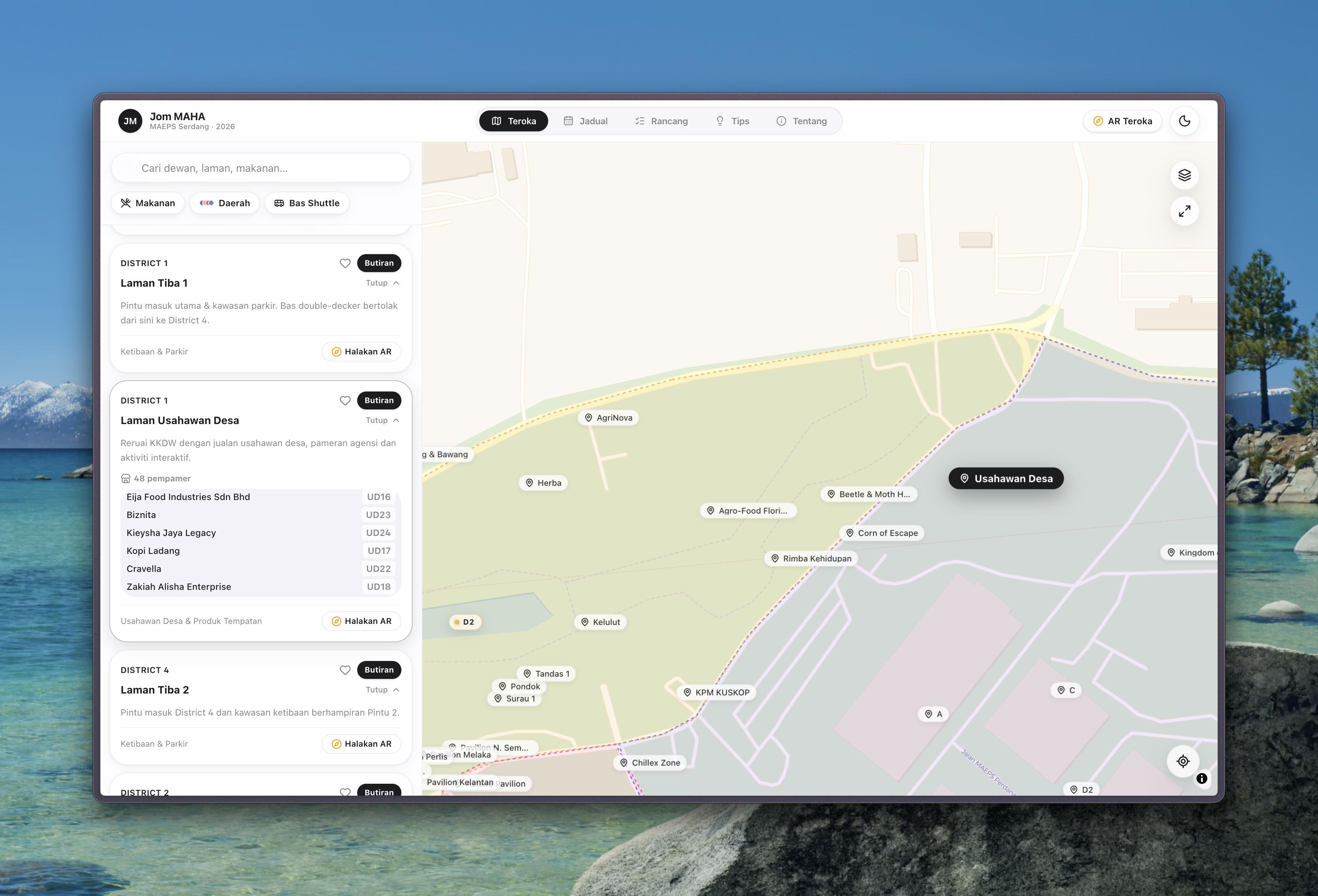Open the Jadual tab
Image resolution: width=1318 pixels, height=896 pixels.
pos(585,121)
